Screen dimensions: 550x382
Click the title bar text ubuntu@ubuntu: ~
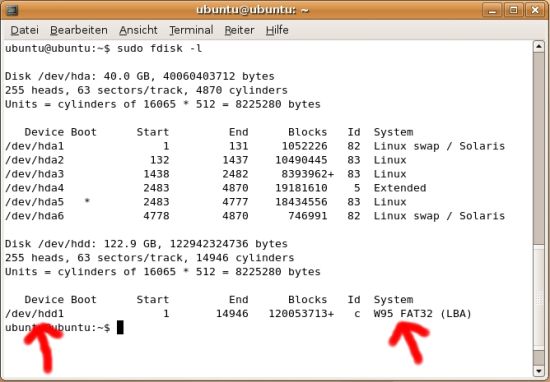pos(252,10)
